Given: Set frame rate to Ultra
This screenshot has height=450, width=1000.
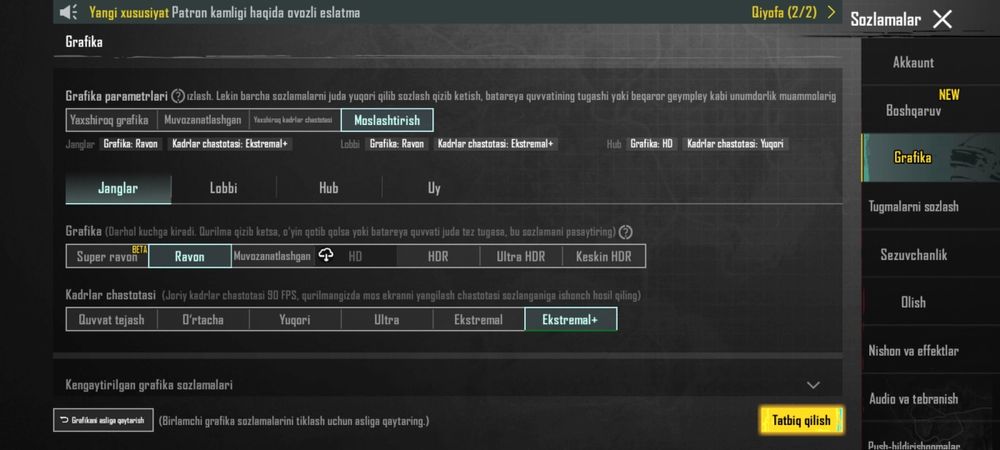Looking at the screenshot, I should point(387,319).
